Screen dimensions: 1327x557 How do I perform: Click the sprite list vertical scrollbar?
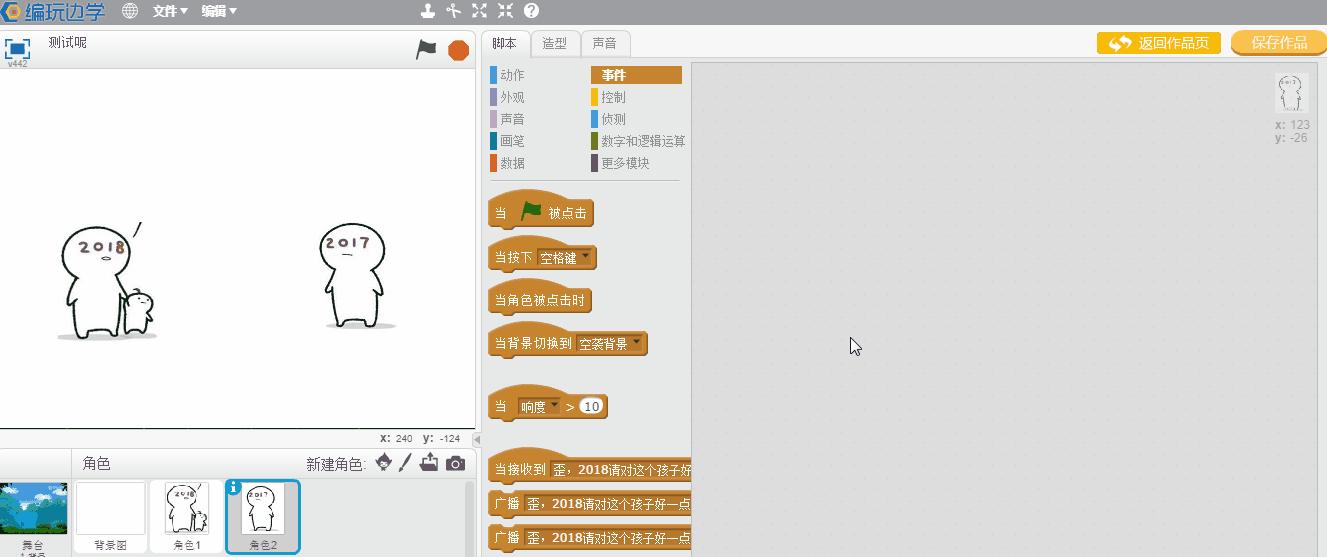click(469, 518)
